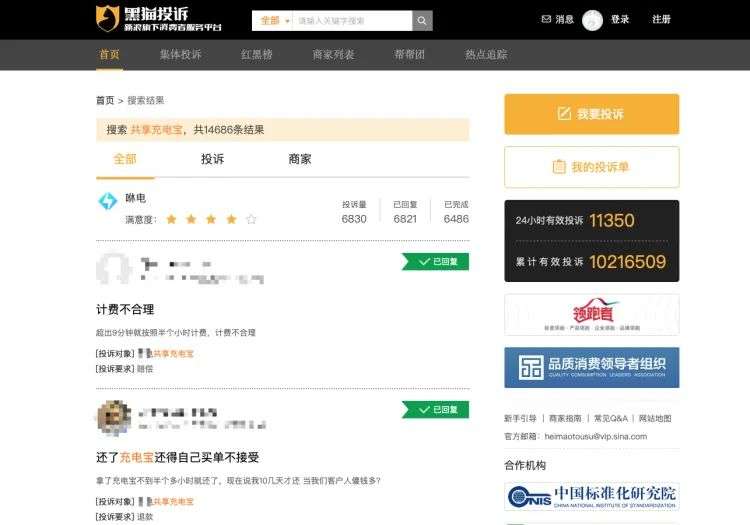Viewport: 750px width, 525px height.
Task: Open 热点追踪 navigation item
Action: tap(486, 55)
